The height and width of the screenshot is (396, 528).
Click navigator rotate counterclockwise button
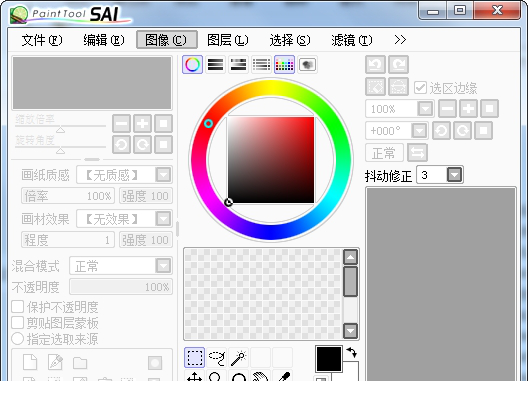click(121, 145)
